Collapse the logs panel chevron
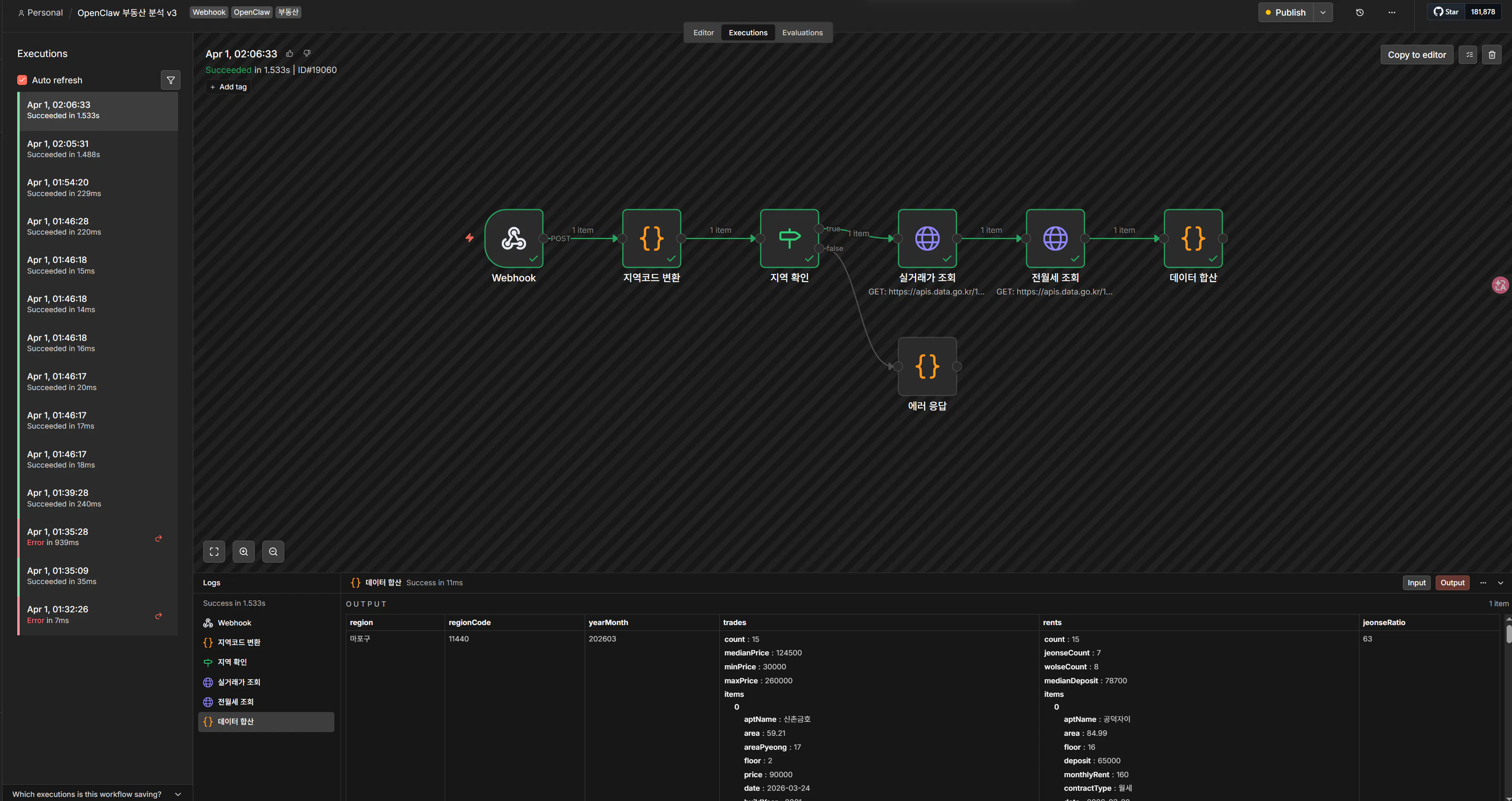Image resolution: width=1512 pixels, height=801 pixels. [1501, 583]
